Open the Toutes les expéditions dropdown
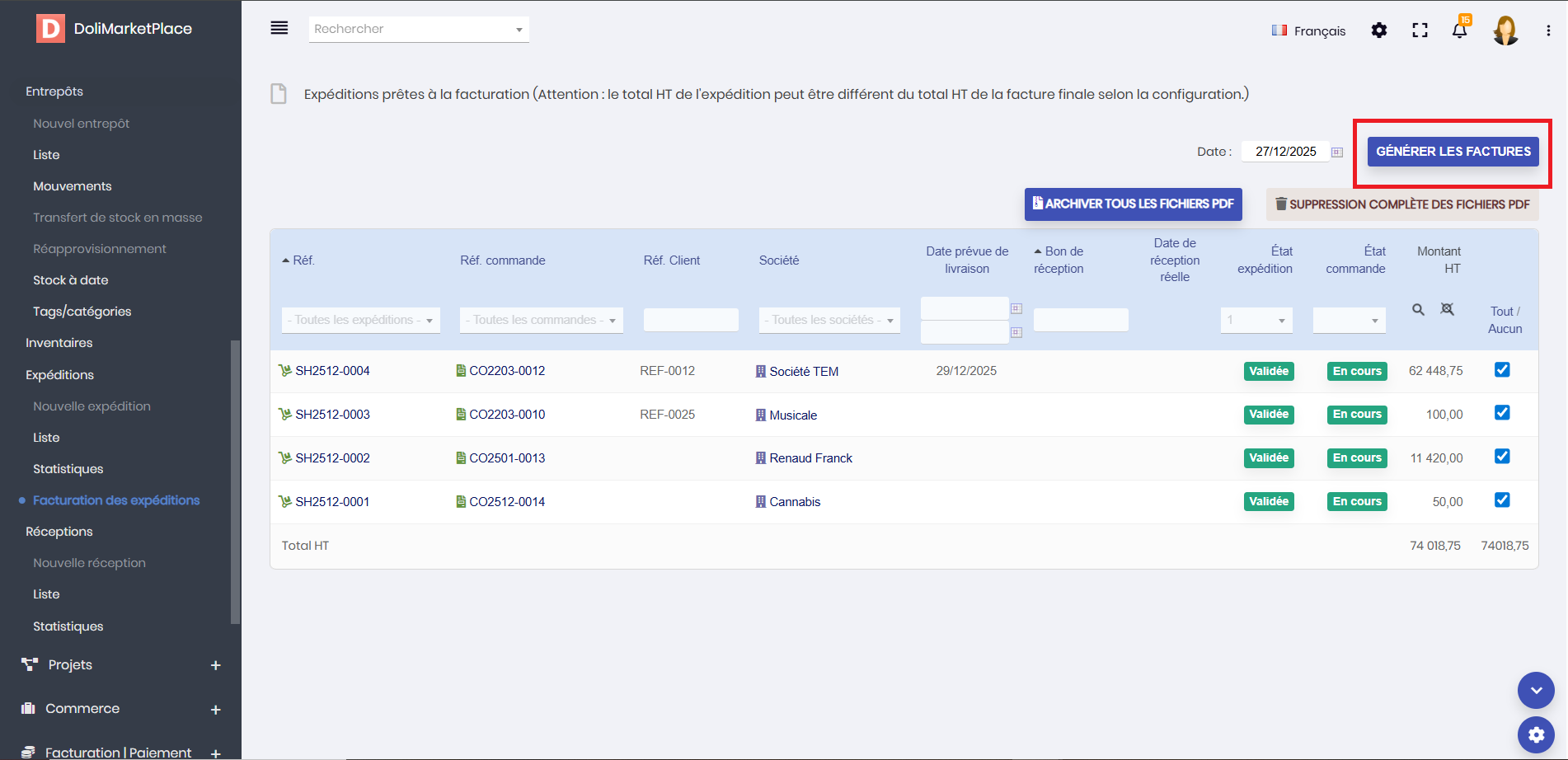1568x760 pixels. pos(360,320)
